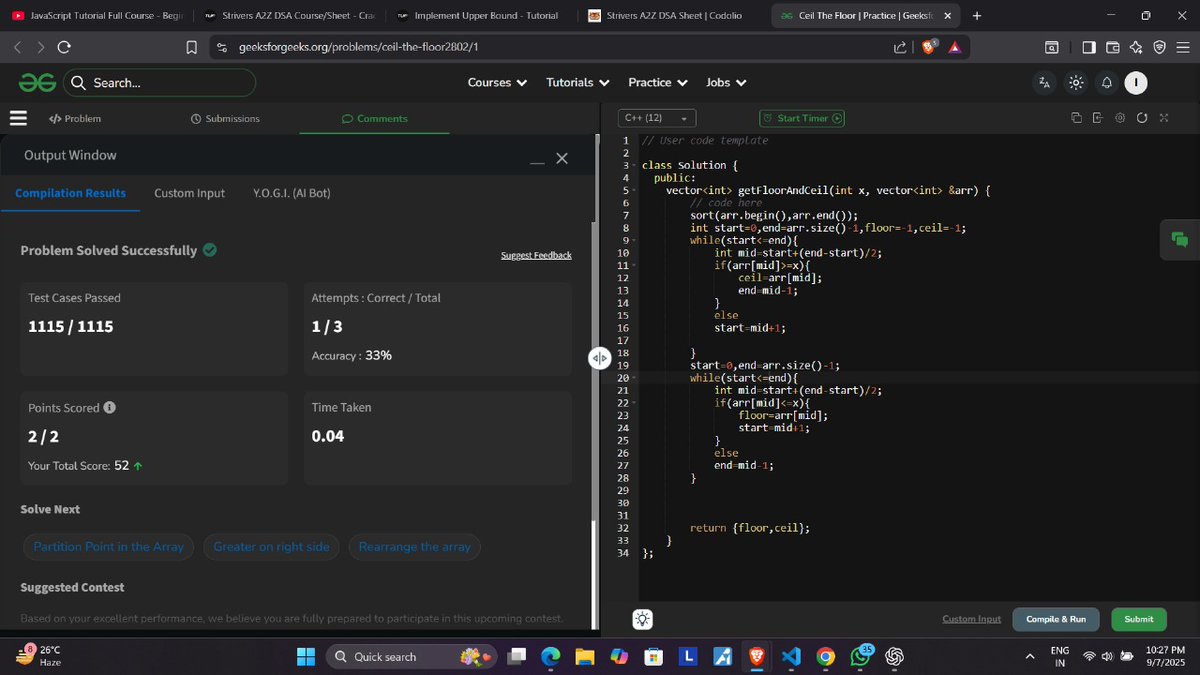The height and width of the screenshot is (675, 1200).
Task: Open the Practice dropdown in navbar
Action: click(x=658, y=82)
